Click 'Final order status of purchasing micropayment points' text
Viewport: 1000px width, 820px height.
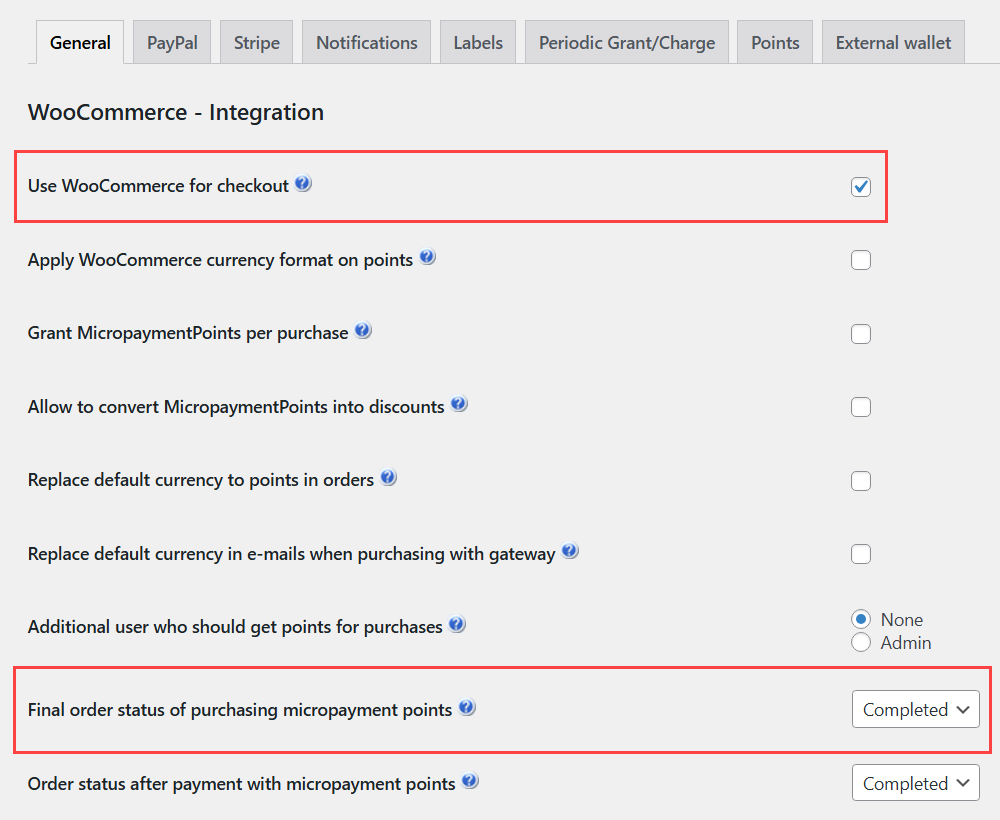[240, 710]
